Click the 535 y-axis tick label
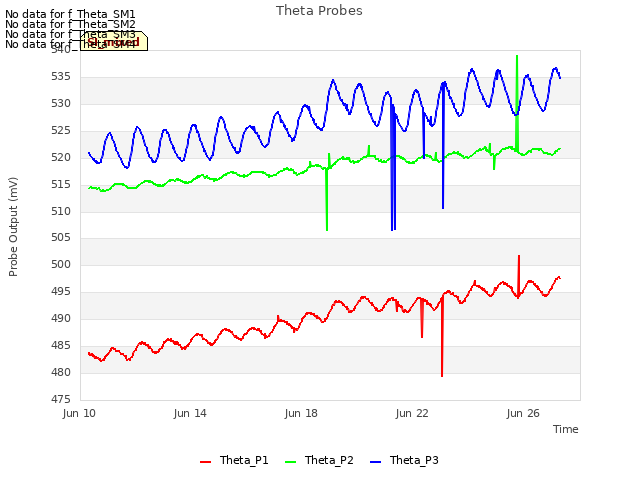This screenshot has height=480, width=640. pos(61,77)
